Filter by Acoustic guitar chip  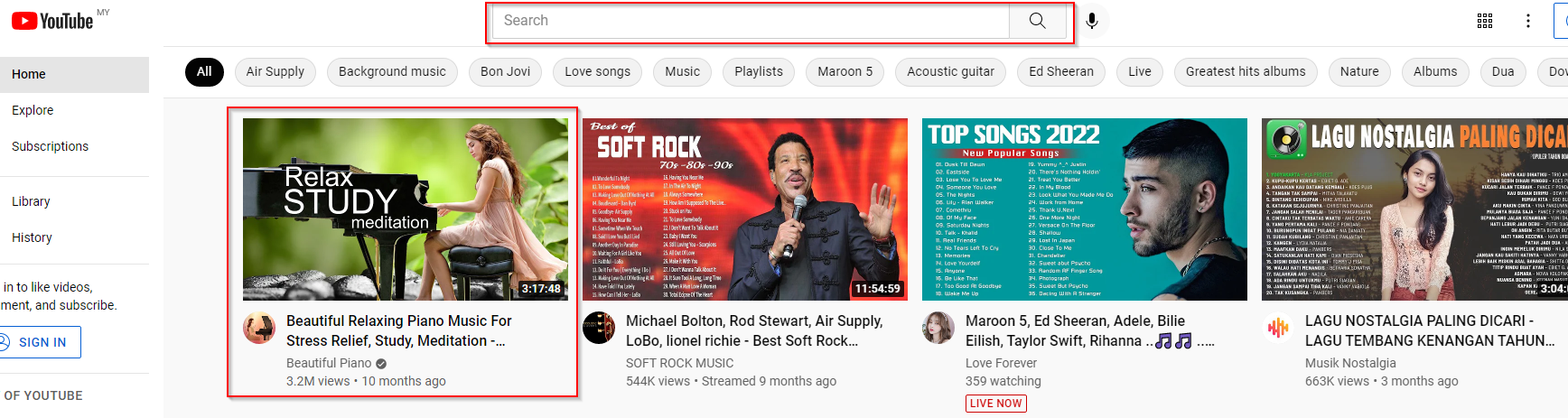tap(951, 71)
